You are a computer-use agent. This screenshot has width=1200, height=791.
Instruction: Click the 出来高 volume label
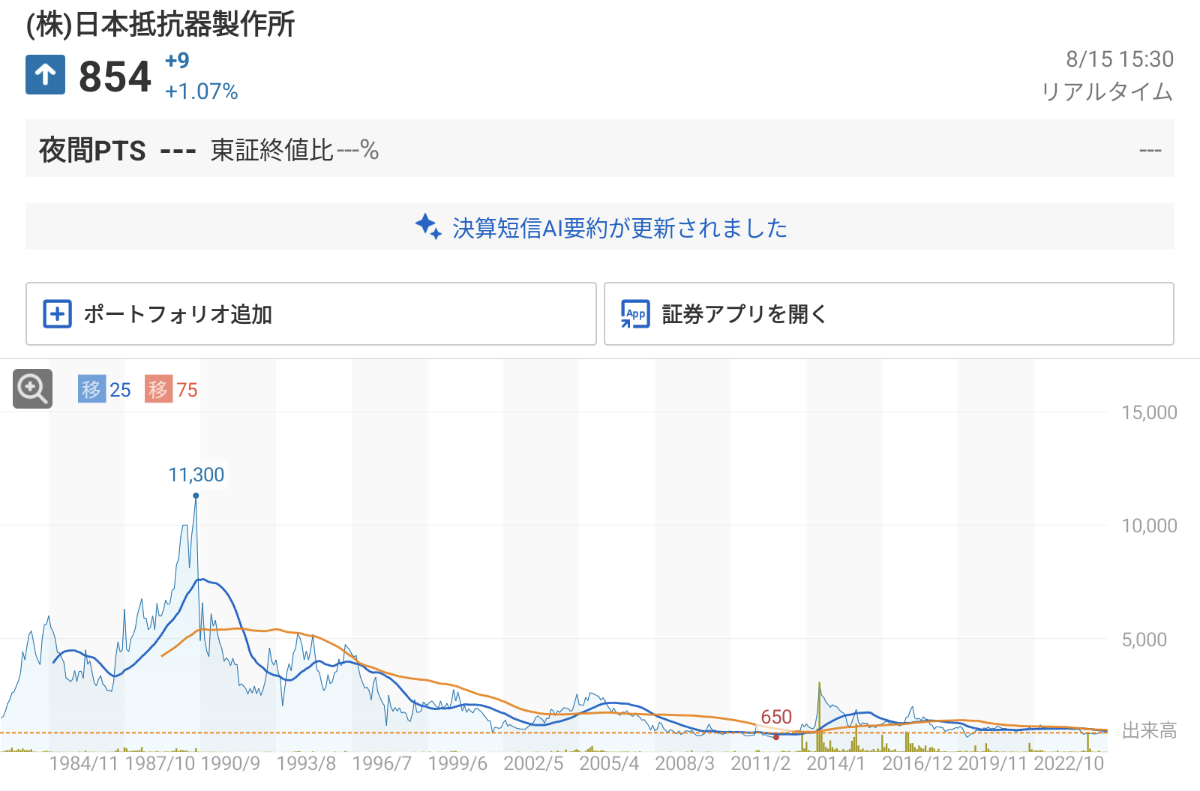click(x=1148, y=731)
